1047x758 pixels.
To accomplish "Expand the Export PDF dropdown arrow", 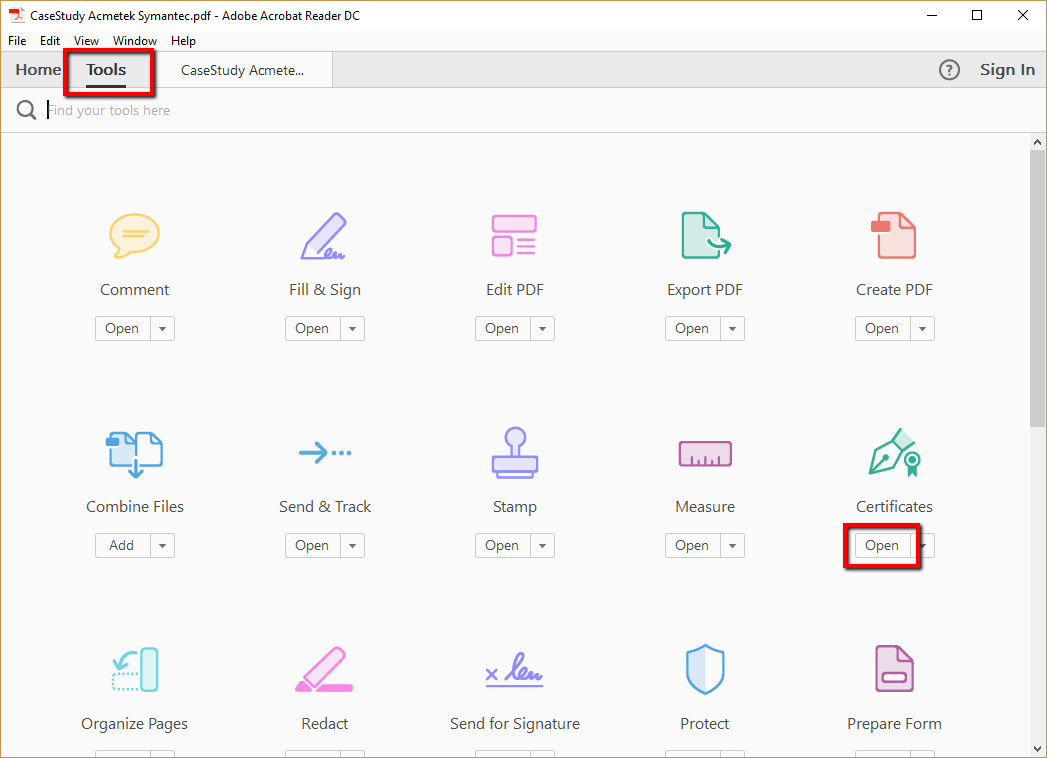I will pyautogui.click(x=732, y=329).
